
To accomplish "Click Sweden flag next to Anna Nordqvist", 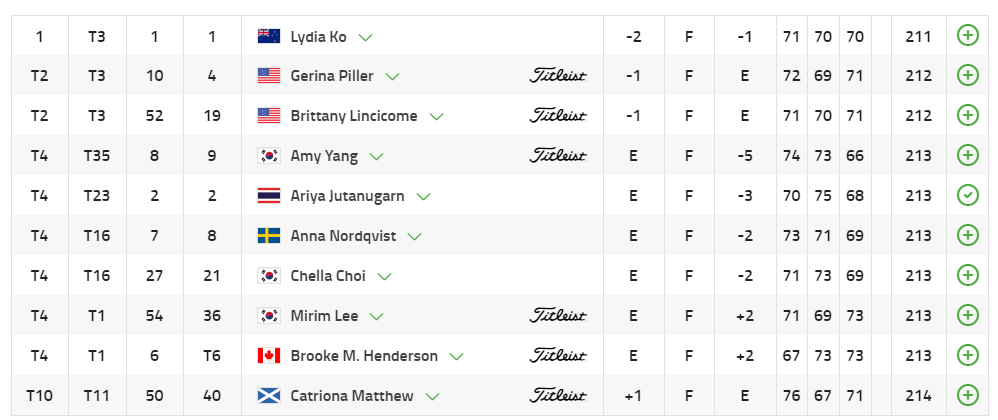I will 268,236.
